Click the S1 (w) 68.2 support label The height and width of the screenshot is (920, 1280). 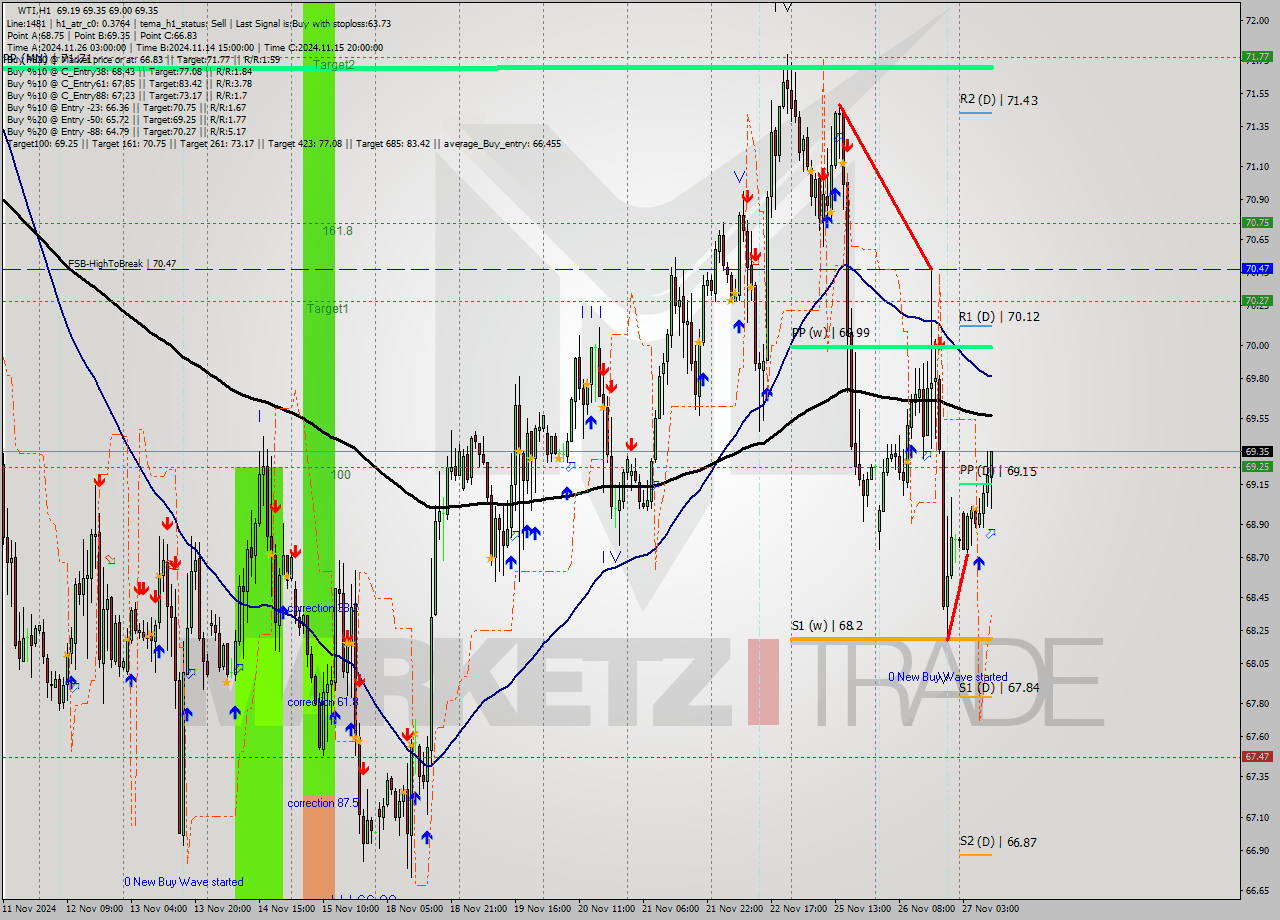point(826,626)
